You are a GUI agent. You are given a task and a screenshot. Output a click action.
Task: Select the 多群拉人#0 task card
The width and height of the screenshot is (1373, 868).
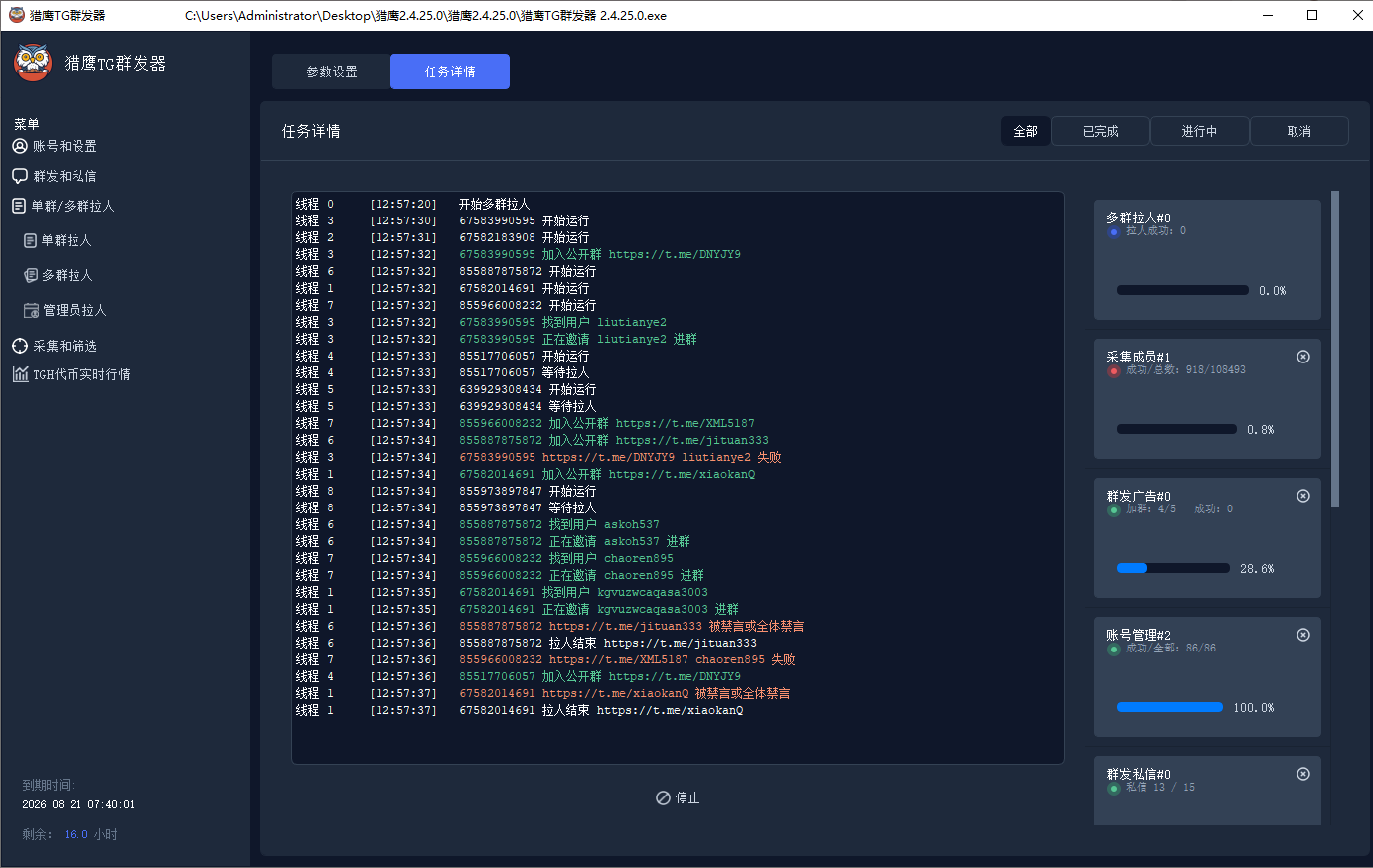(x=1207, y=259)
